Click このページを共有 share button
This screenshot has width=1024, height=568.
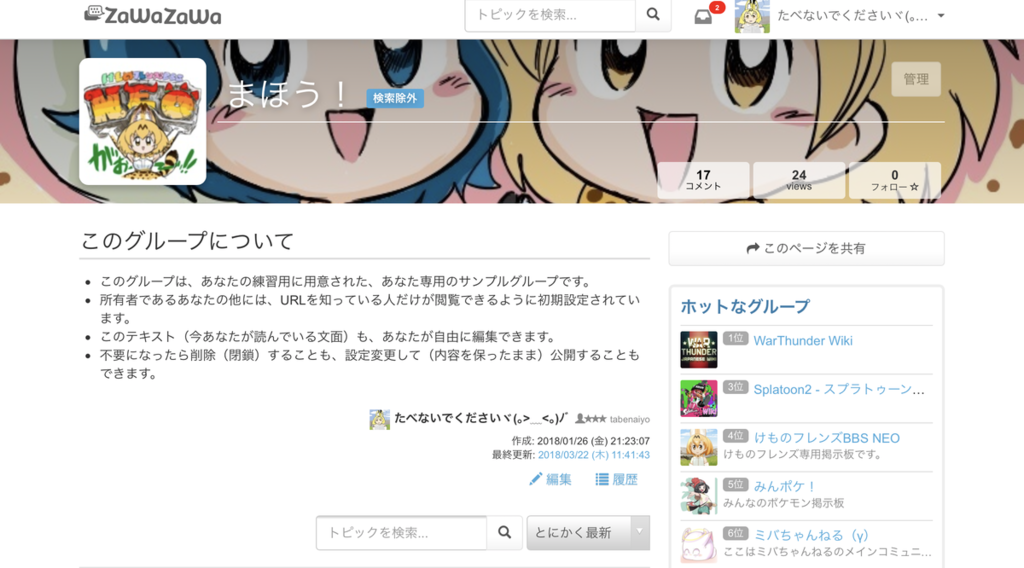(806, 248)
